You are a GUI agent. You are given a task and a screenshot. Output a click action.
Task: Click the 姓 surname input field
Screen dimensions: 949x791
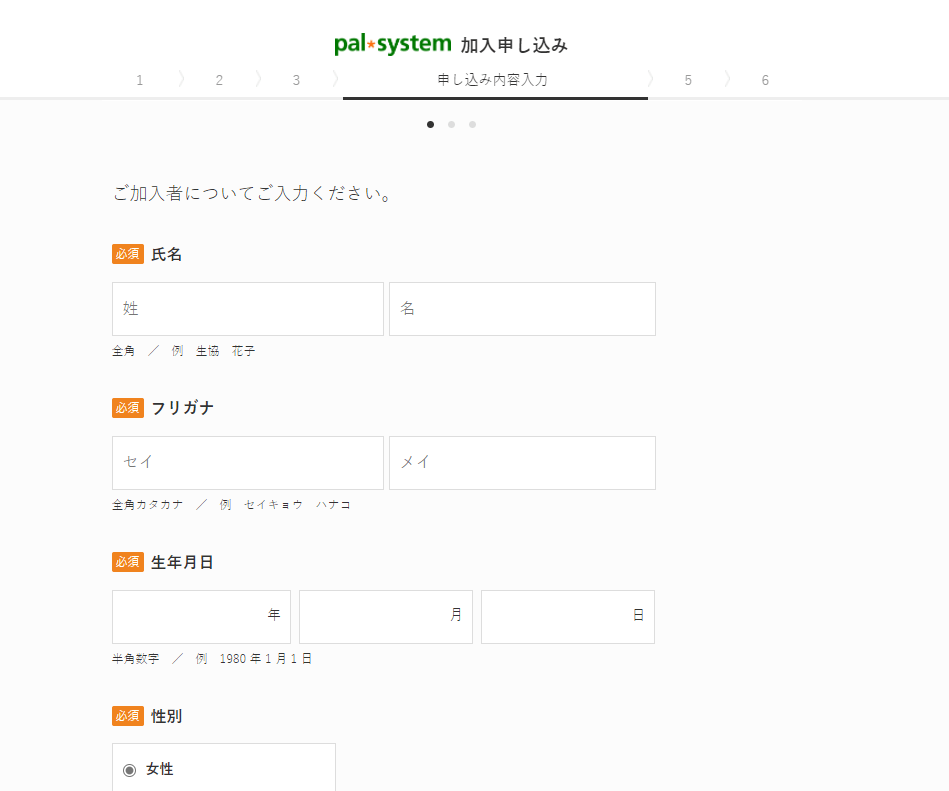click(x=247, y=309)
